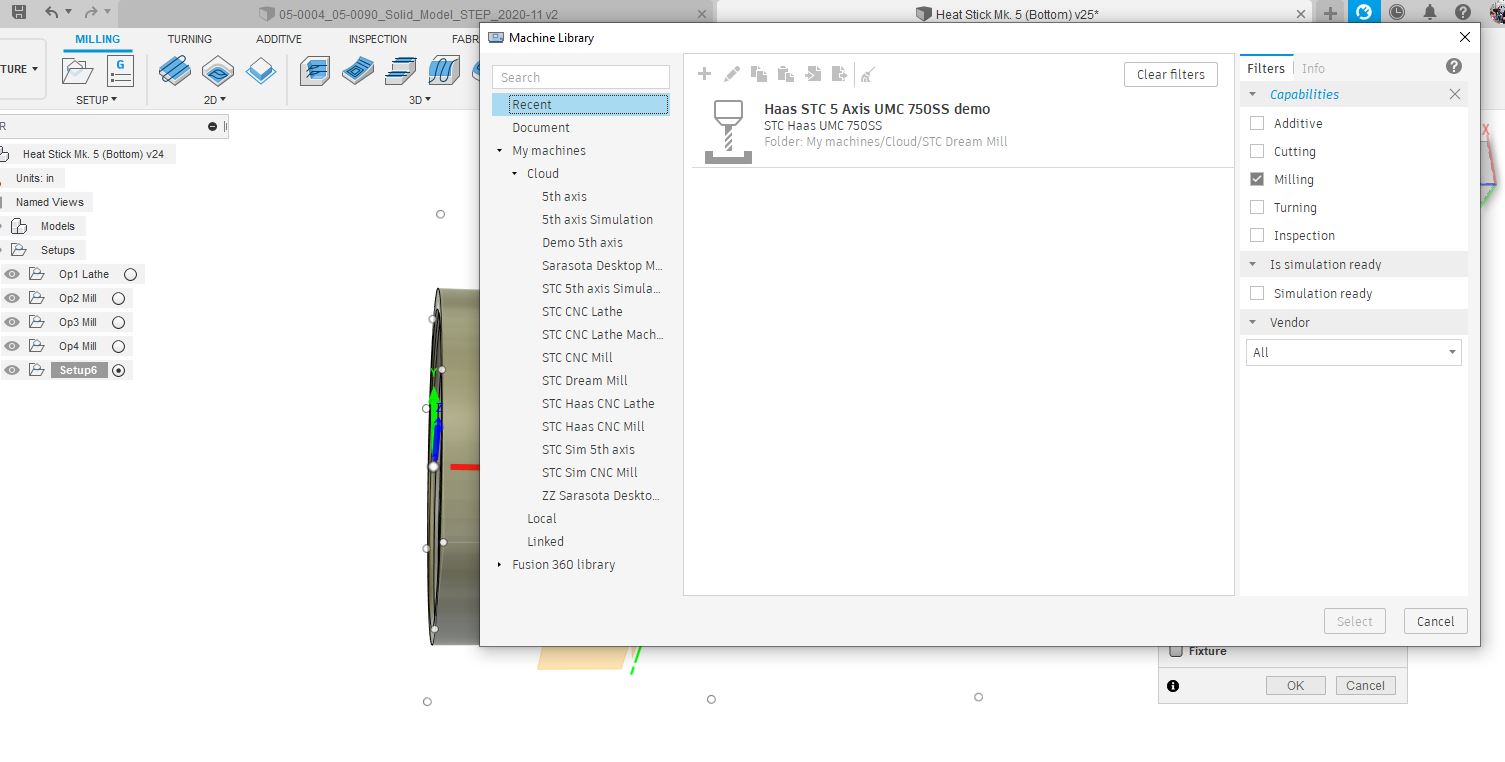The width and height of the screenshot is (1505, 762).
Task: Select the Face milling tool
Action: 260,71
